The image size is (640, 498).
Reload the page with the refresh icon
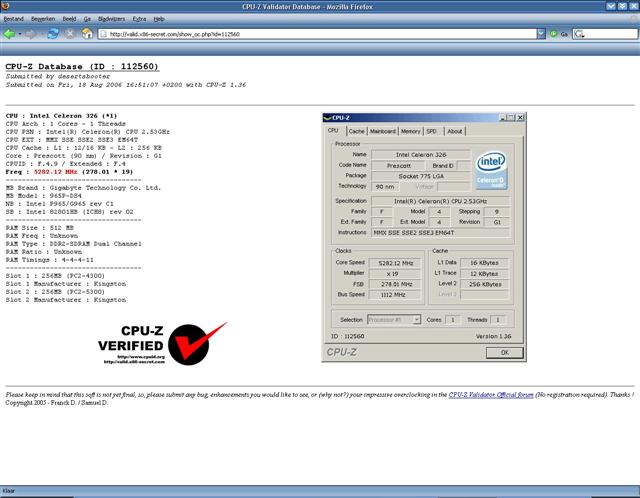(53, 33)
